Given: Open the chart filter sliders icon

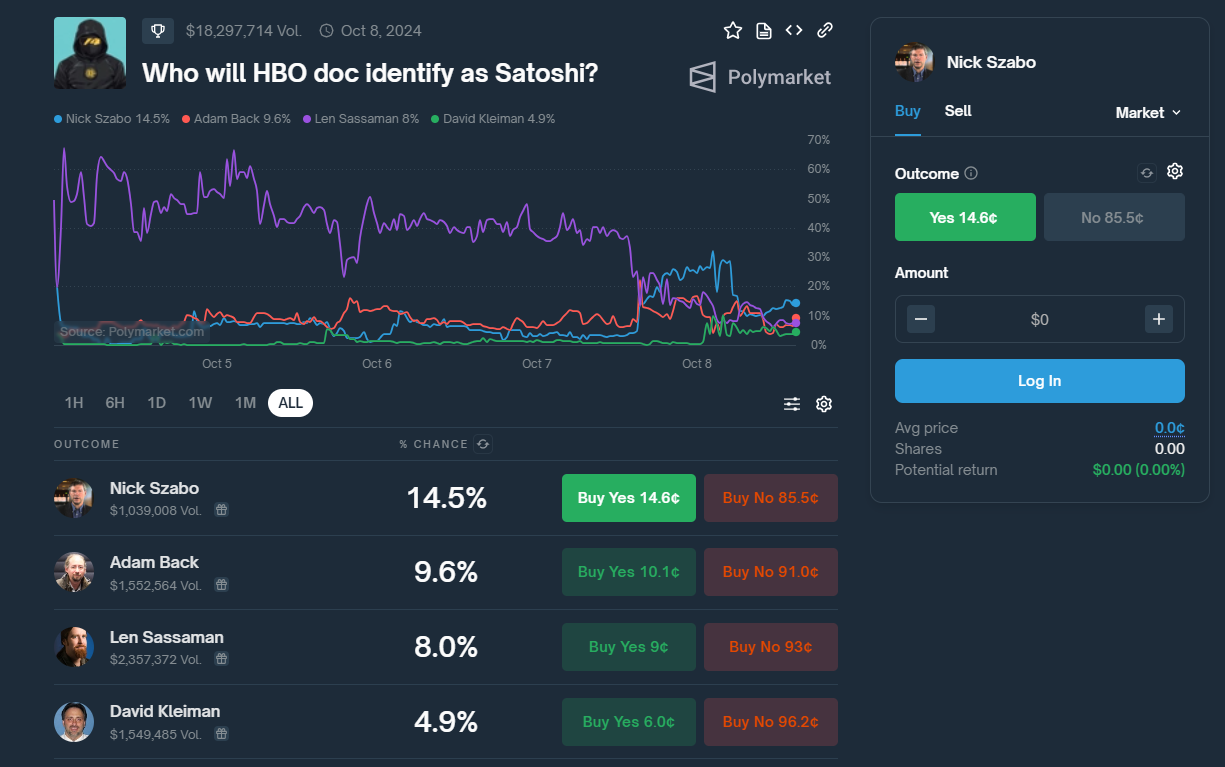Looking at the screenshot, I should tap(792, 404).
